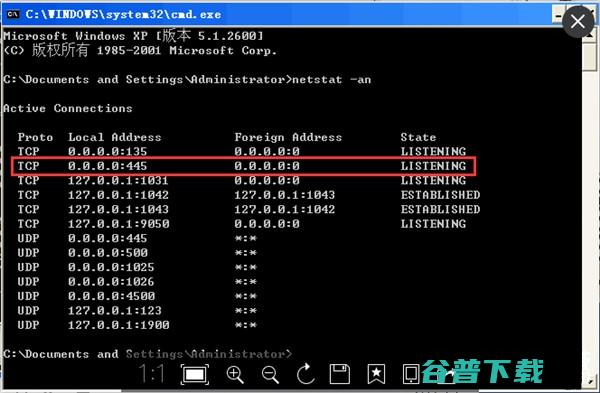Click the 'Microsoft Windows XP' version line
The height and width of the screenshot is (393, 600).
pyautogui.click(x=134, y=36)
